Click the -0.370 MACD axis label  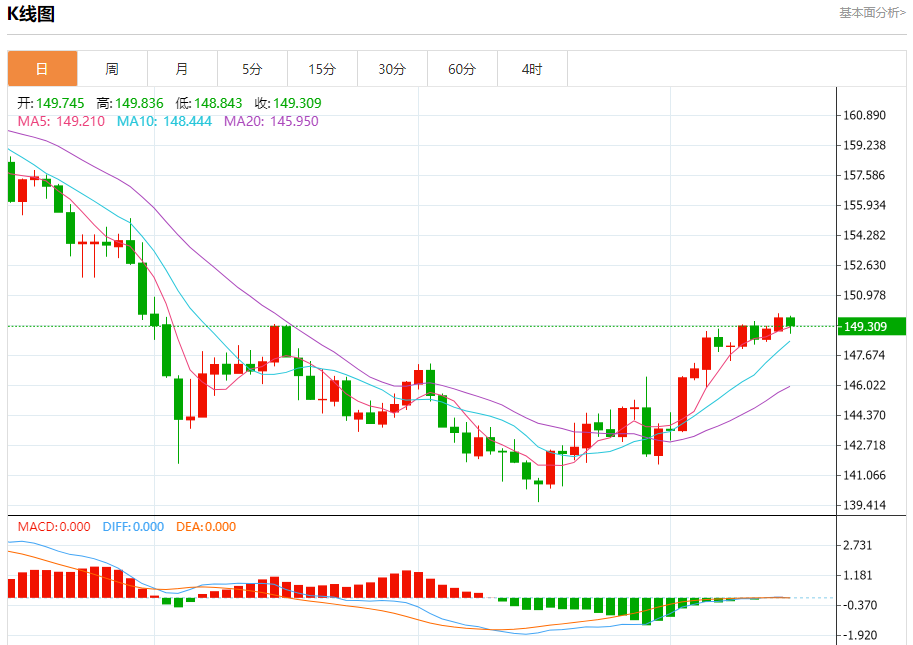858,605
